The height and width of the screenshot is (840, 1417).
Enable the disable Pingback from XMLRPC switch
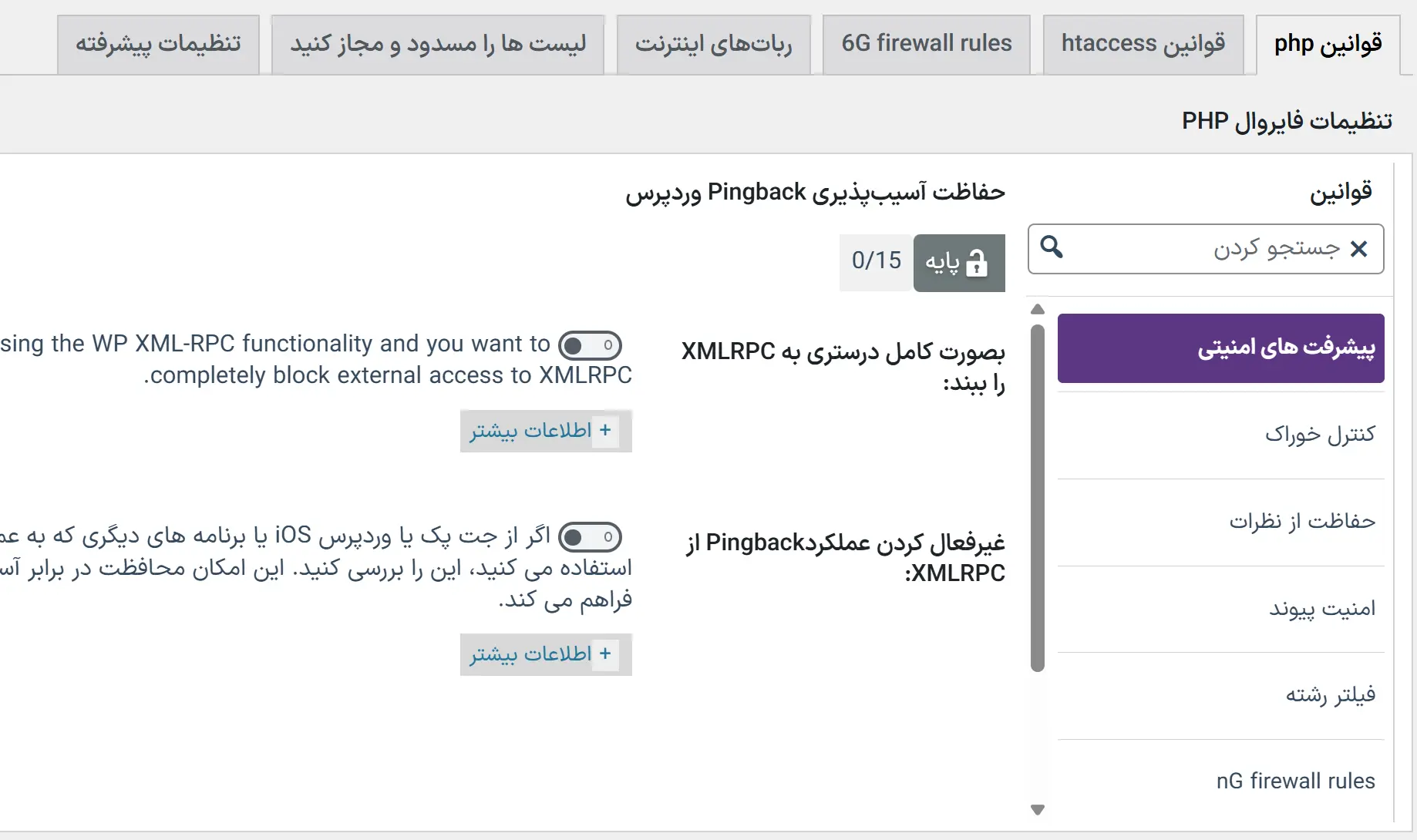point(590,536)
